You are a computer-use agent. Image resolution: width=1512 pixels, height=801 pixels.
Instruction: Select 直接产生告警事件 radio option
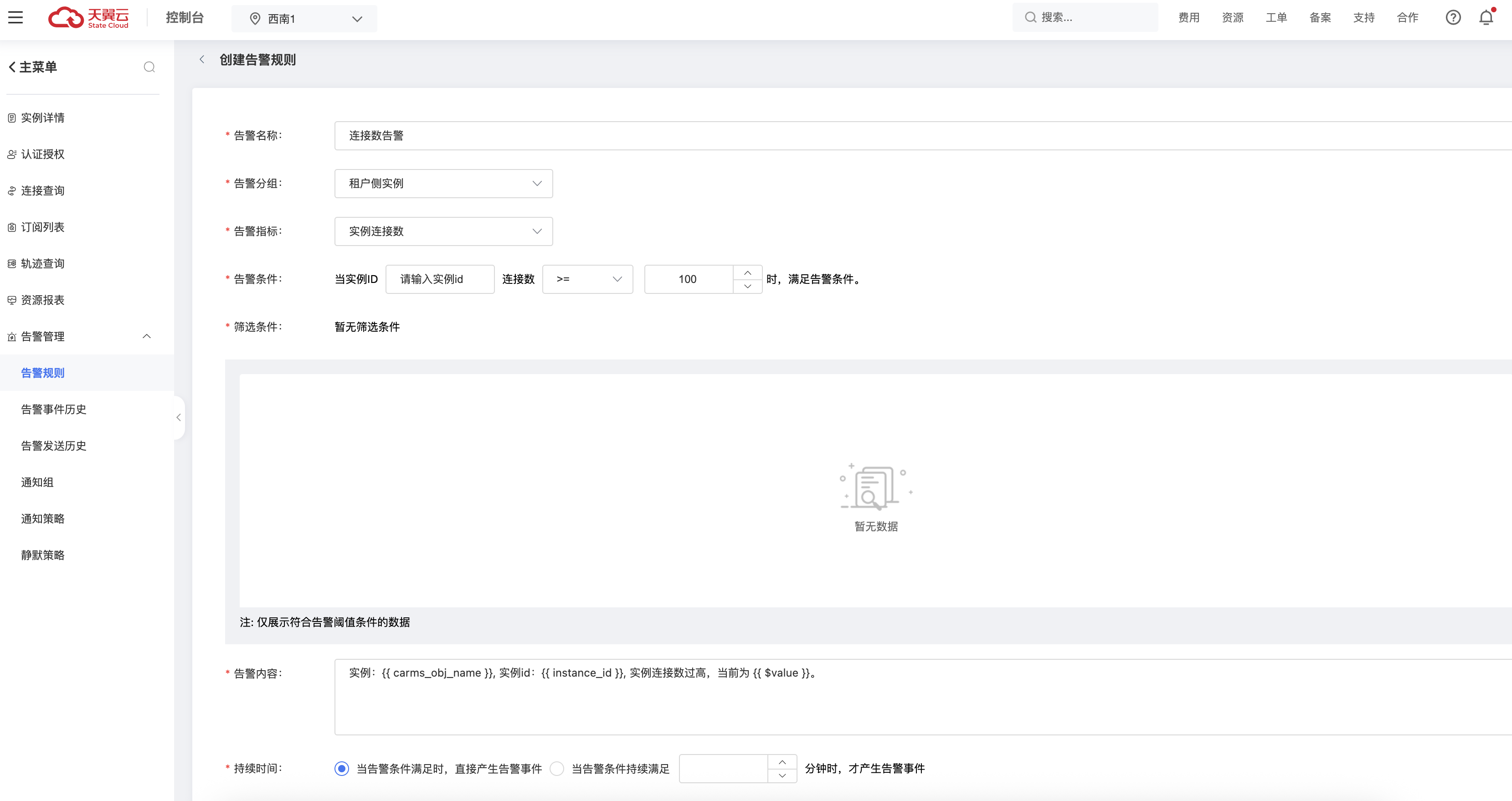(x=342, y=768)
